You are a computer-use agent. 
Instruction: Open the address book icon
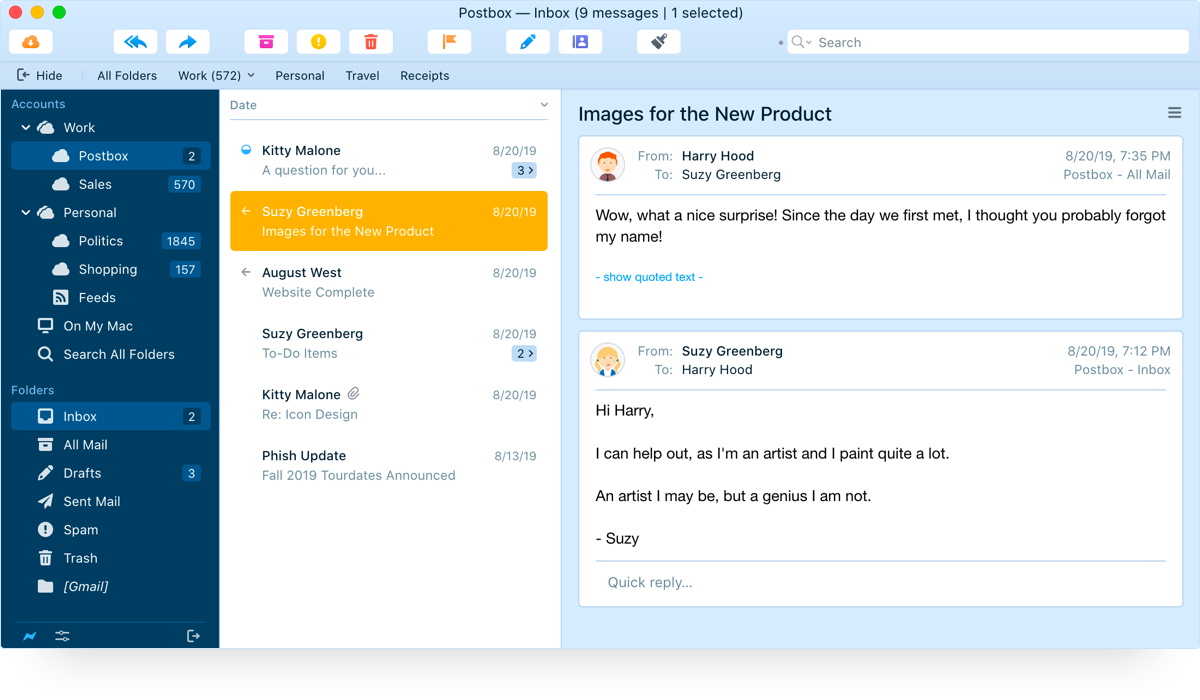[580, 41]
